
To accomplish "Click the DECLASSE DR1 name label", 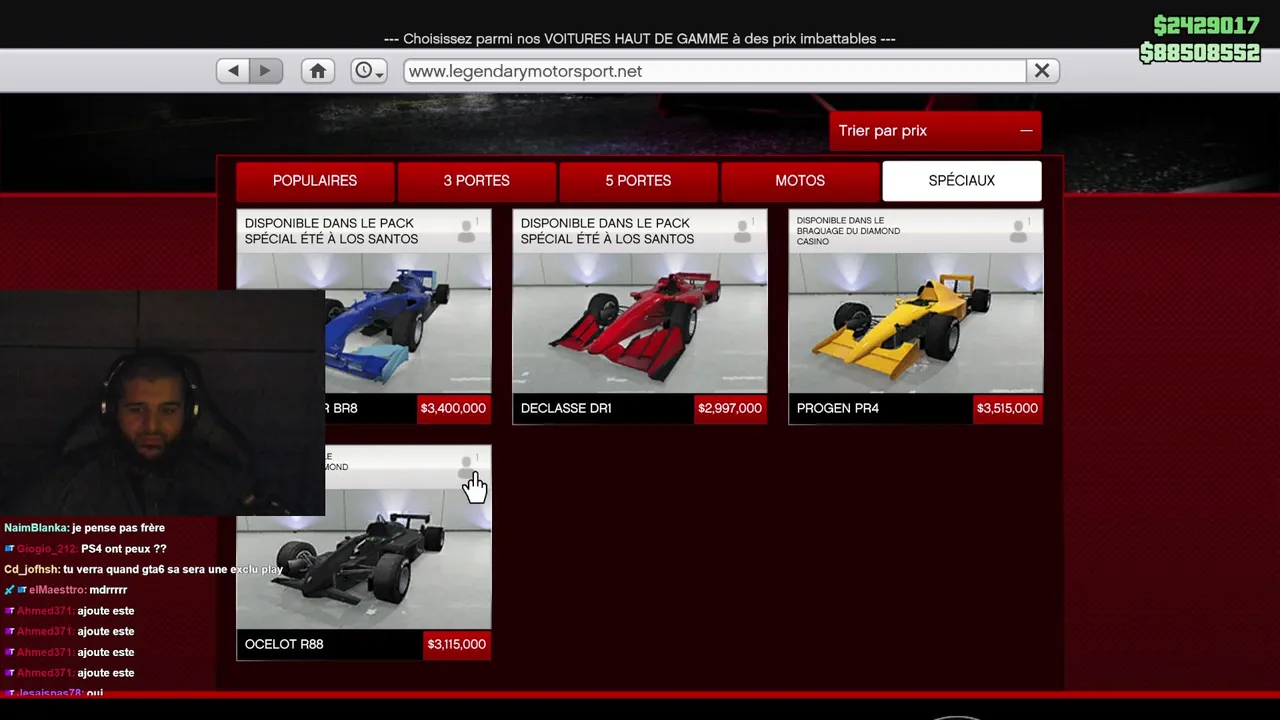I will 566,408.
